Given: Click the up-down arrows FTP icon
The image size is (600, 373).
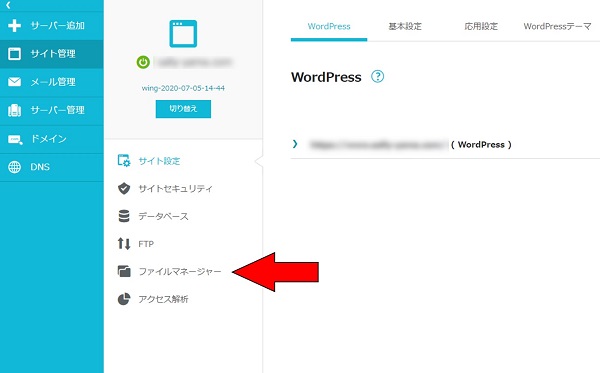Looking at the screenshot, I should pyautogui.click(x=124, y=244).
